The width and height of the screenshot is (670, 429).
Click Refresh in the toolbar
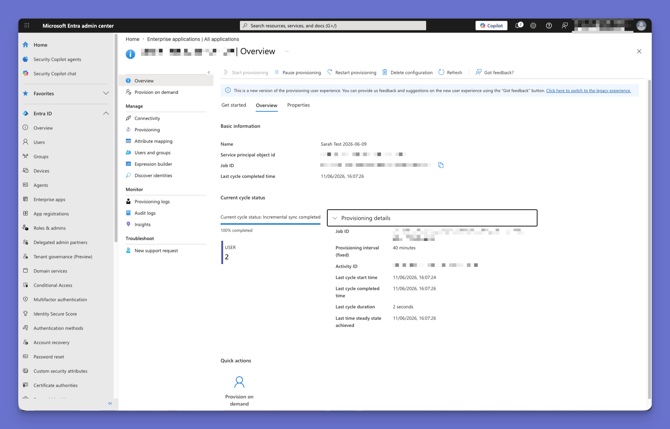click(450, 73)
